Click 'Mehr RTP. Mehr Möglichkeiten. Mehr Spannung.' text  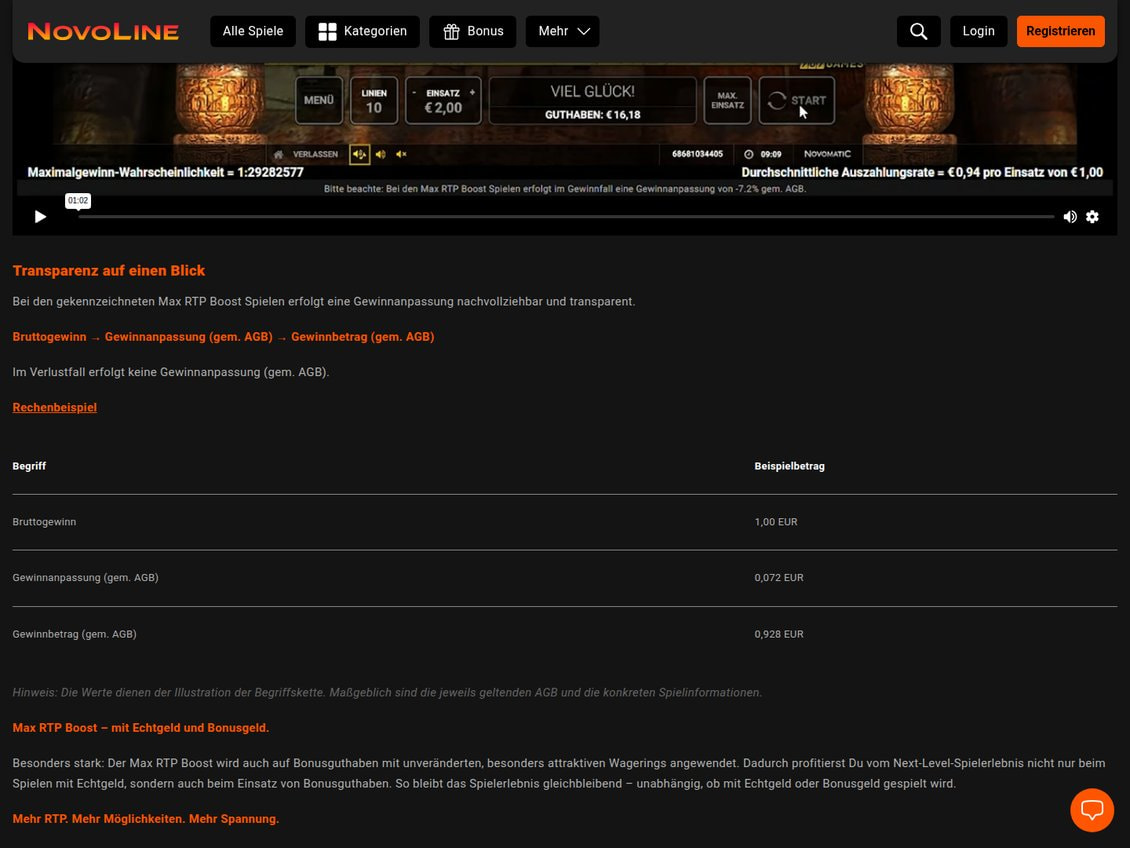tap(146, 819)
